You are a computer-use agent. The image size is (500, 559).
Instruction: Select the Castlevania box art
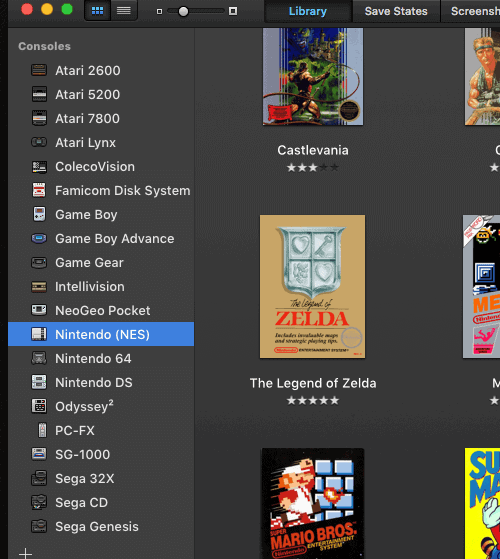click(313, 77)
